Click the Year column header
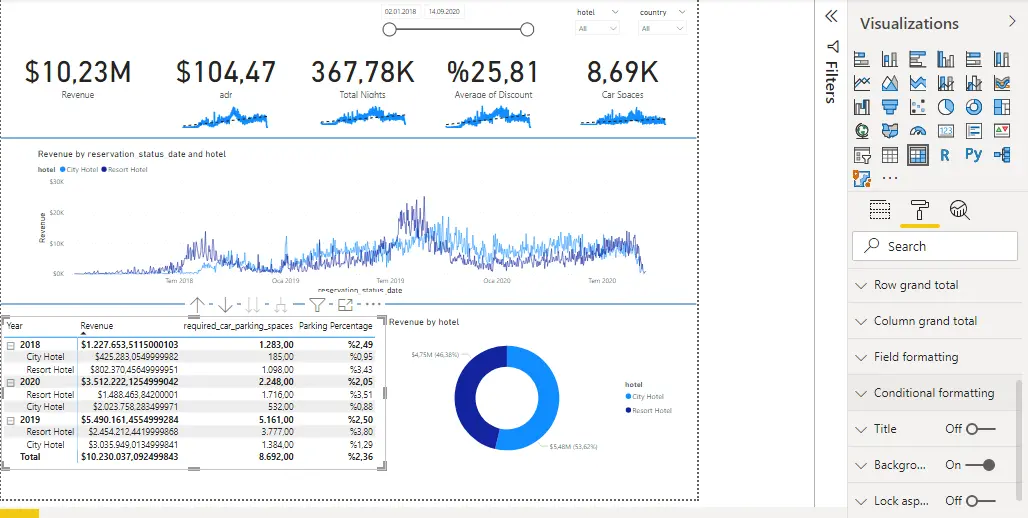1028x518 pixels. (14, 325)
